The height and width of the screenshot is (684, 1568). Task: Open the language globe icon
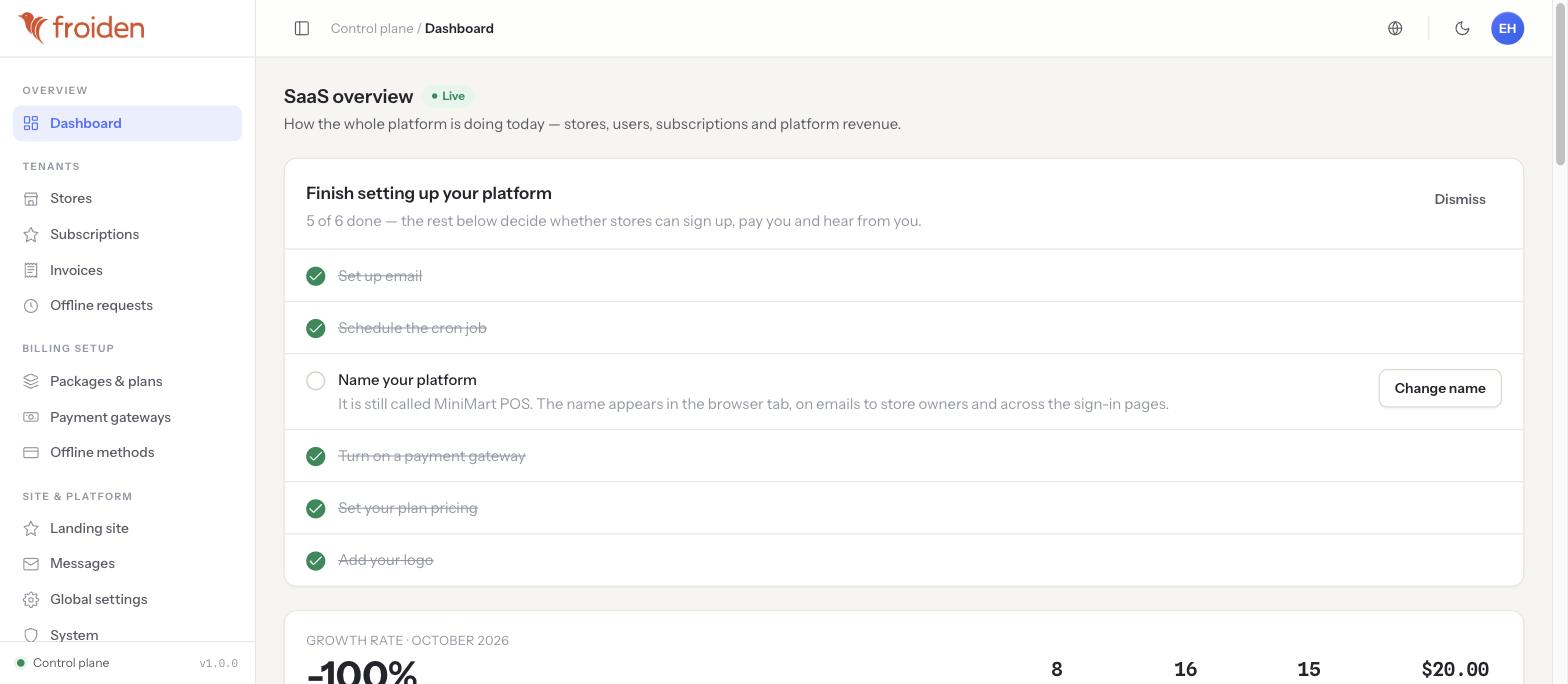tap(1395, 28)
